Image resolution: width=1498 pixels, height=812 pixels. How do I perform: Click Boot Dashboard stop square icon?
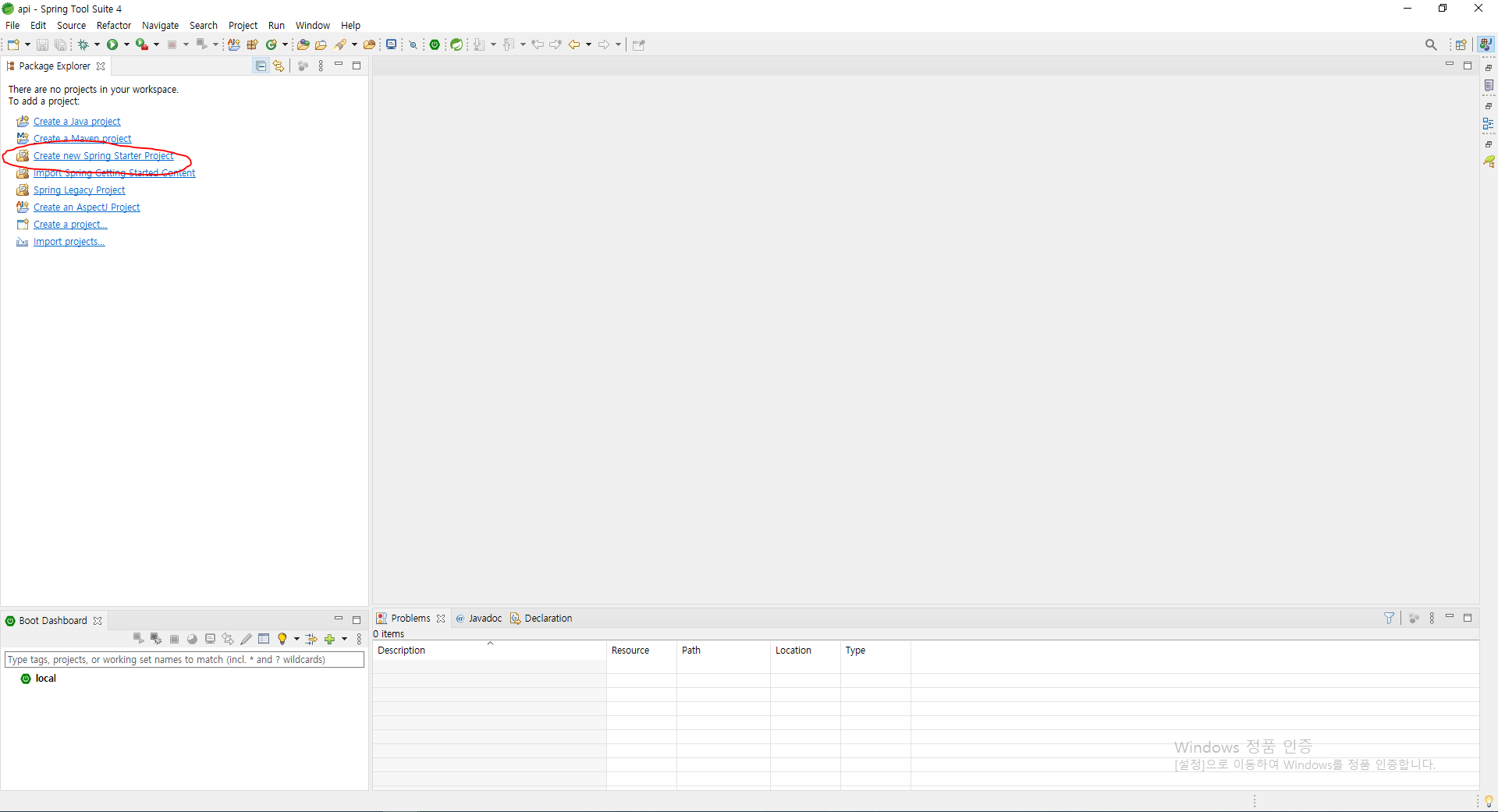pyautogui.click(x=174, y=639)
